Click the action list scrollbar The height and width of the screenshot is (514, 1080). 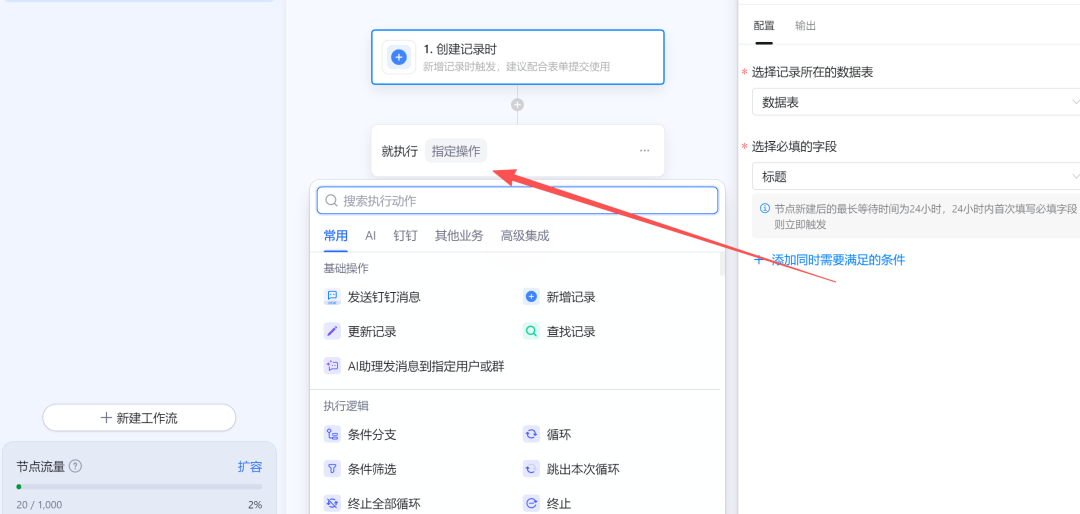[x=722, y=263]
